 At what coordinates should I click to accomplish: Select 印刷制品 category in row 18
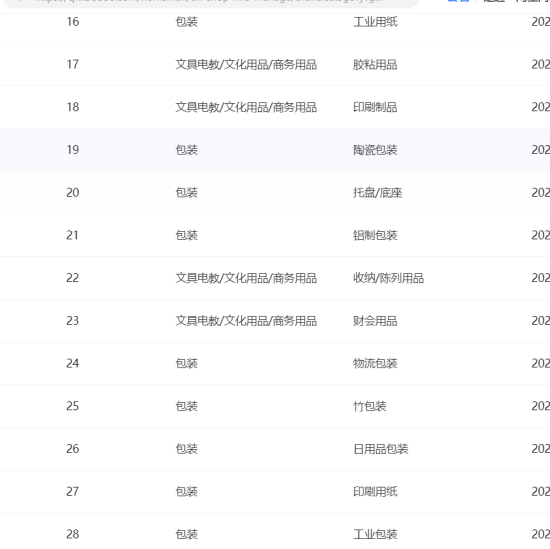(375, 107)
